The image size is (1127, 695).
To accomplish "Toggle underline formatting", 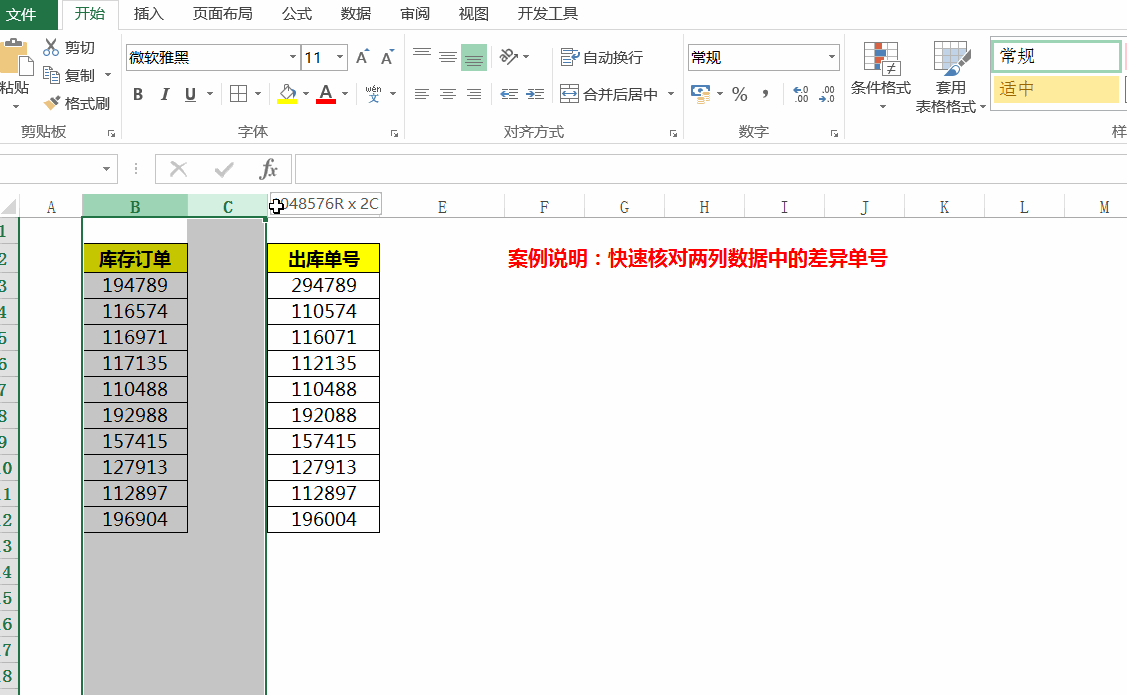I will point(190,94).
